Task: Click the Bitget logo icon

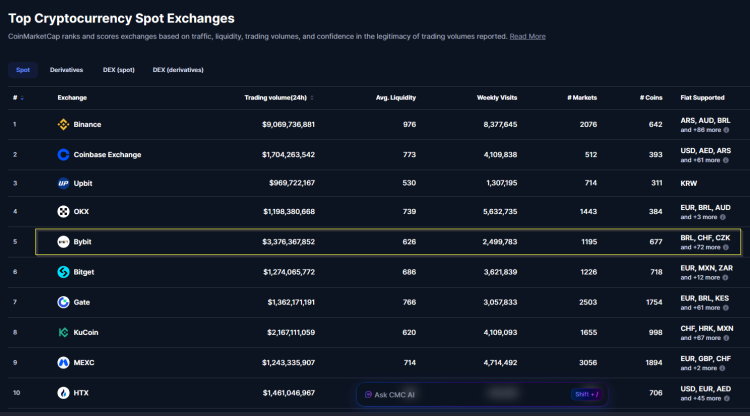Action: (63, 272)
